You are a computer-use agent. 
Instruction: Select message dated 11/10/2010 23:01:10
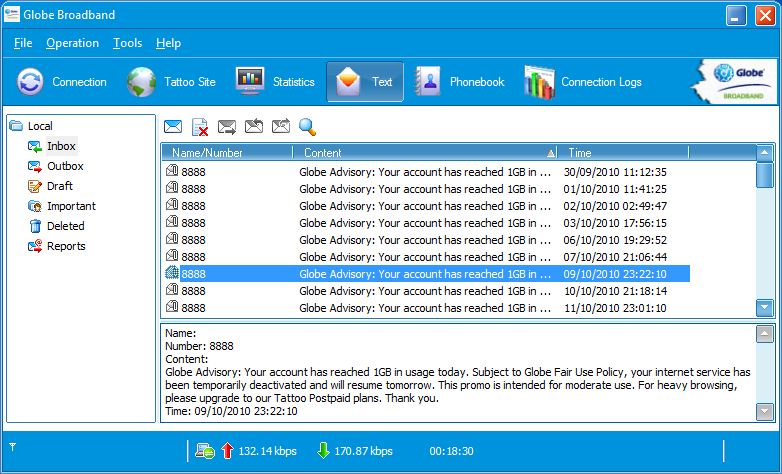tap(425, 308)
